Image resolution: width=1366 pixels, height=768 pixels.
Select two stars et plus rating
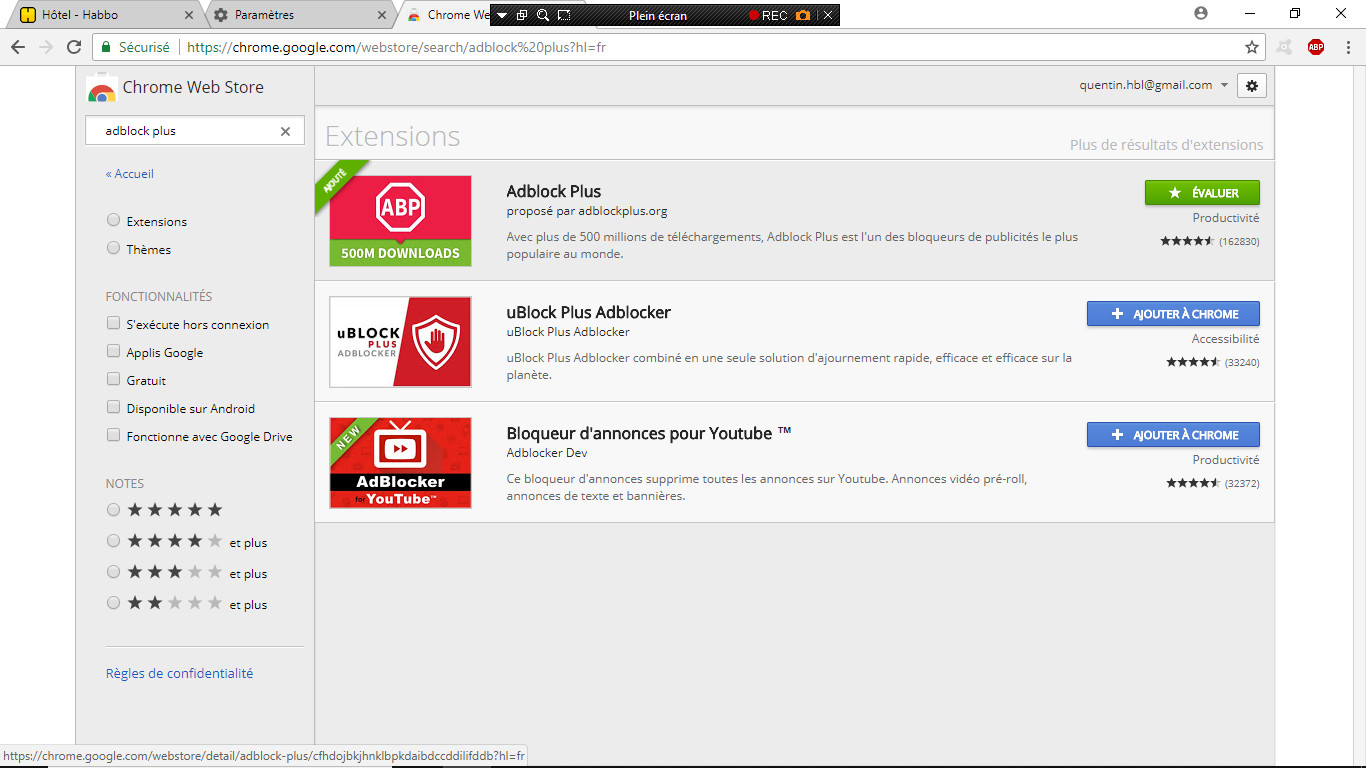[113, 603]
